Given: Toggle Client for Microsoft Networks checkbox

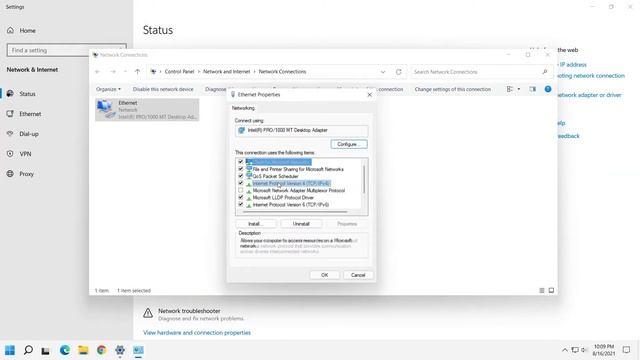Looking at the screenshot, I should [x=241, y=162].
